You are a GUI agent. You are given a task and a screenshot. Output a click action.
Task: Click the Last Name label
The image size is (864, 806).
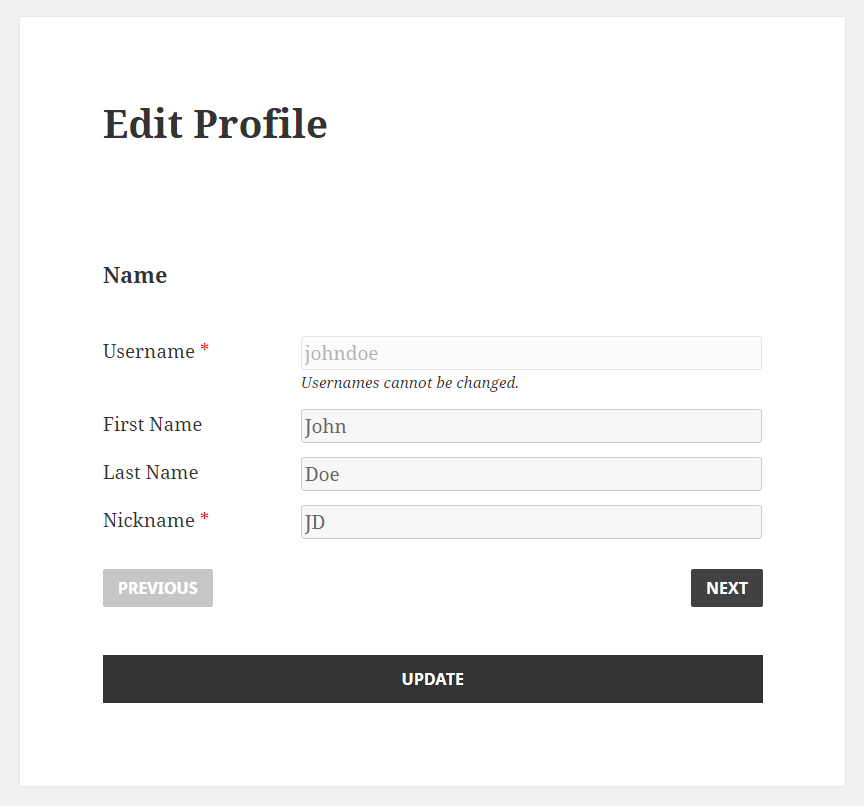150,473
